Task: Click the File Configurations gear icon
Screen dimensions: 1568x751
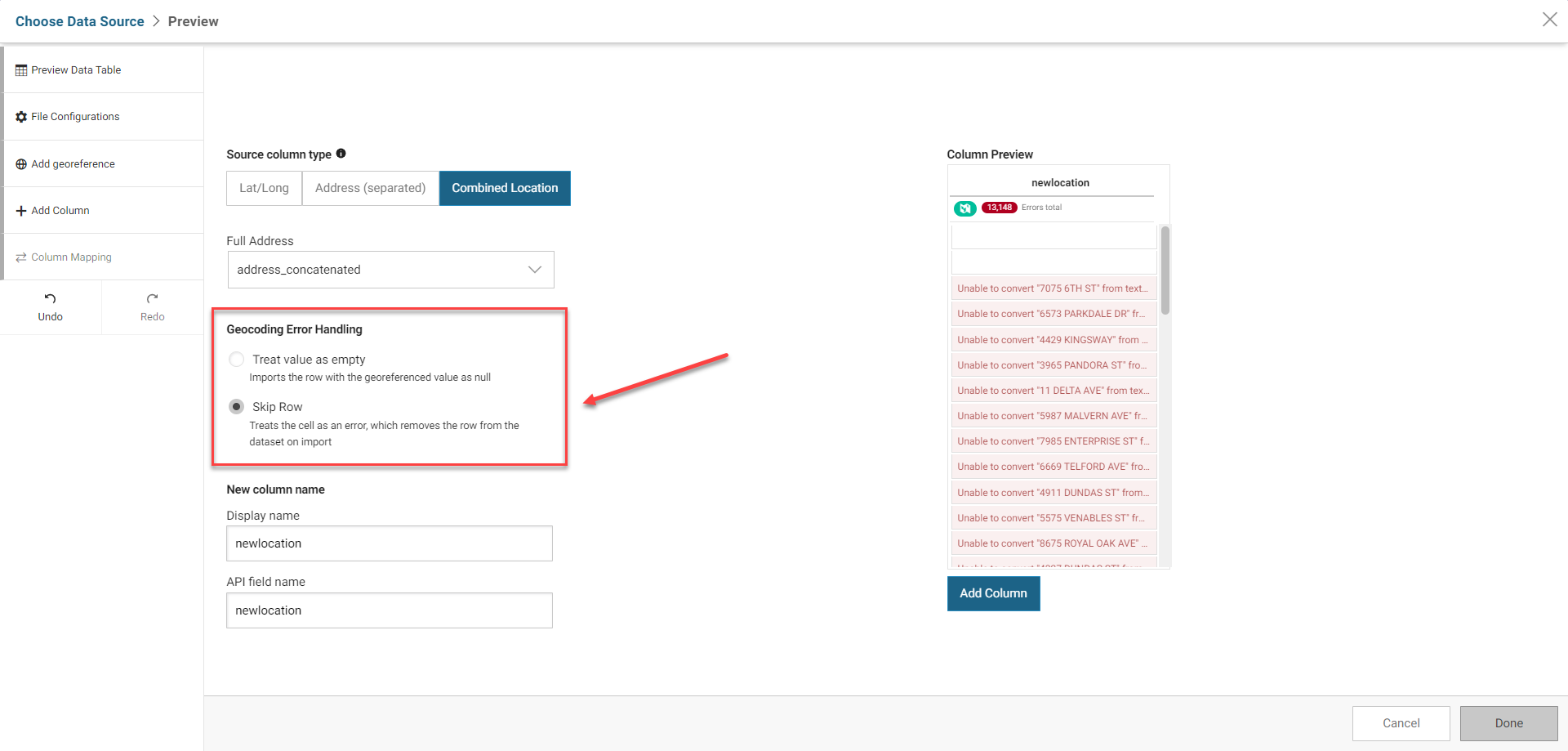Action: point(21,117)
